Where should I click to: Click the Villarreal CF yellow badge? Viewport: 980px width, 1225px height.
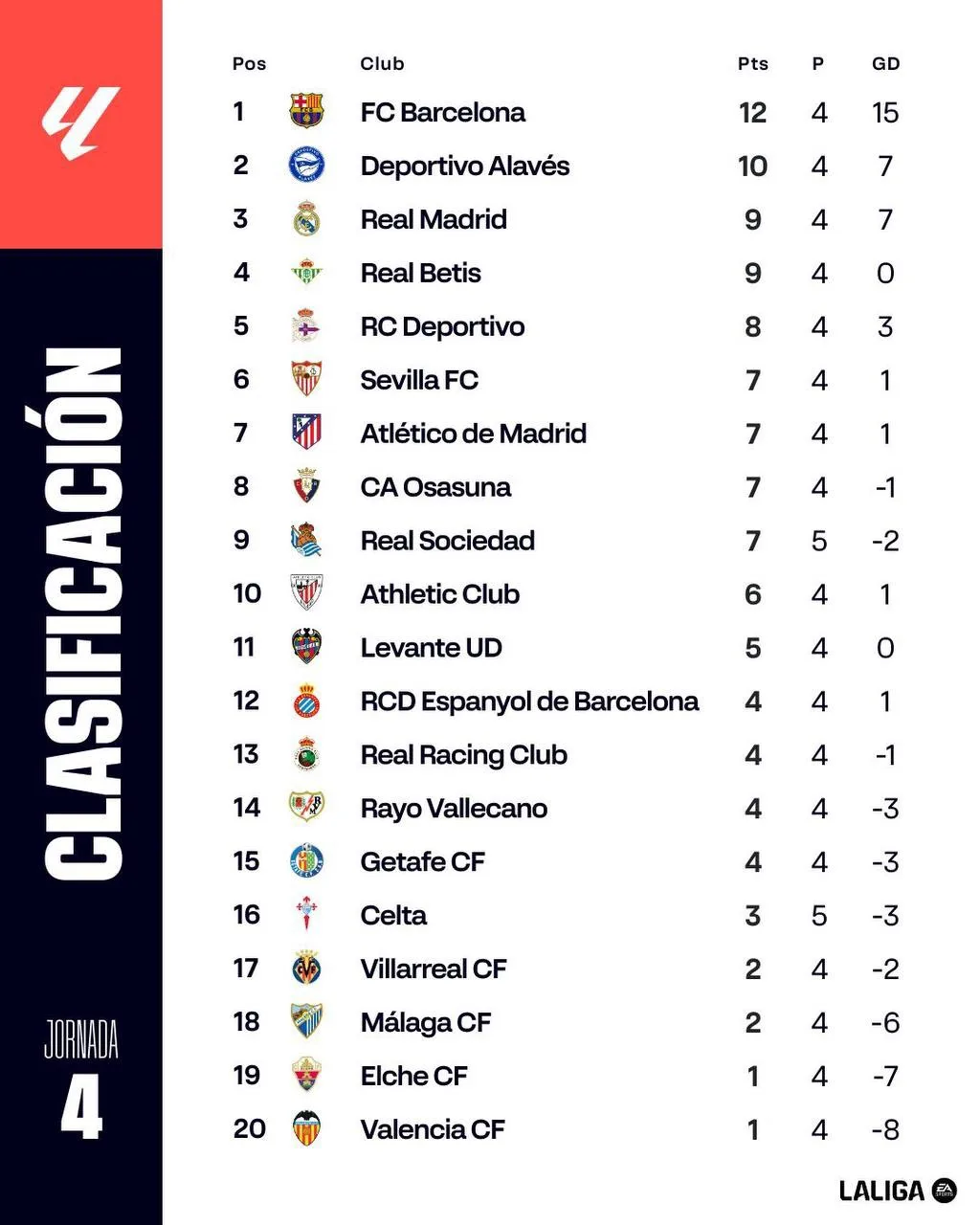306,969
